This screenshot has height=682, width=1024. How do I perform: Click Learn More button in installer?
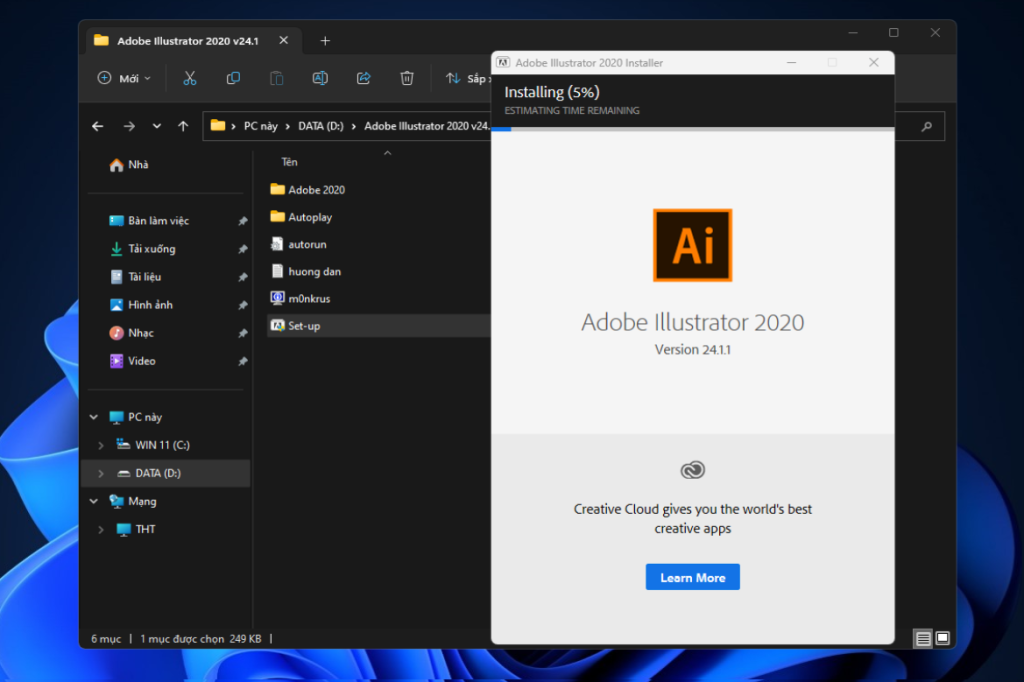tap(692, 577)
